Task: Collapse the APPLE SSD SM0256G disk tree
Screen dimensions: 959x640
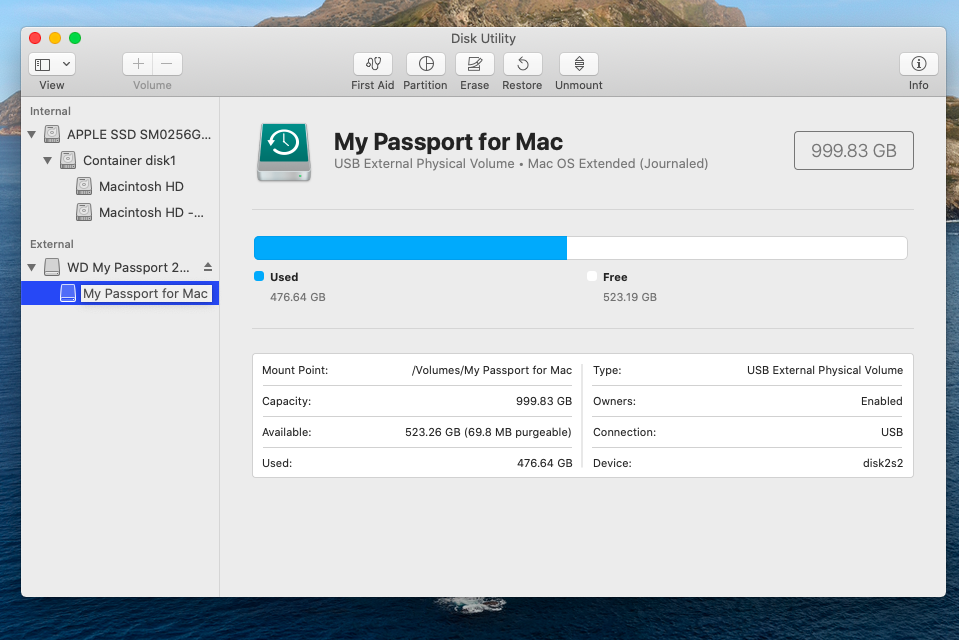Action: pos(32,134)
